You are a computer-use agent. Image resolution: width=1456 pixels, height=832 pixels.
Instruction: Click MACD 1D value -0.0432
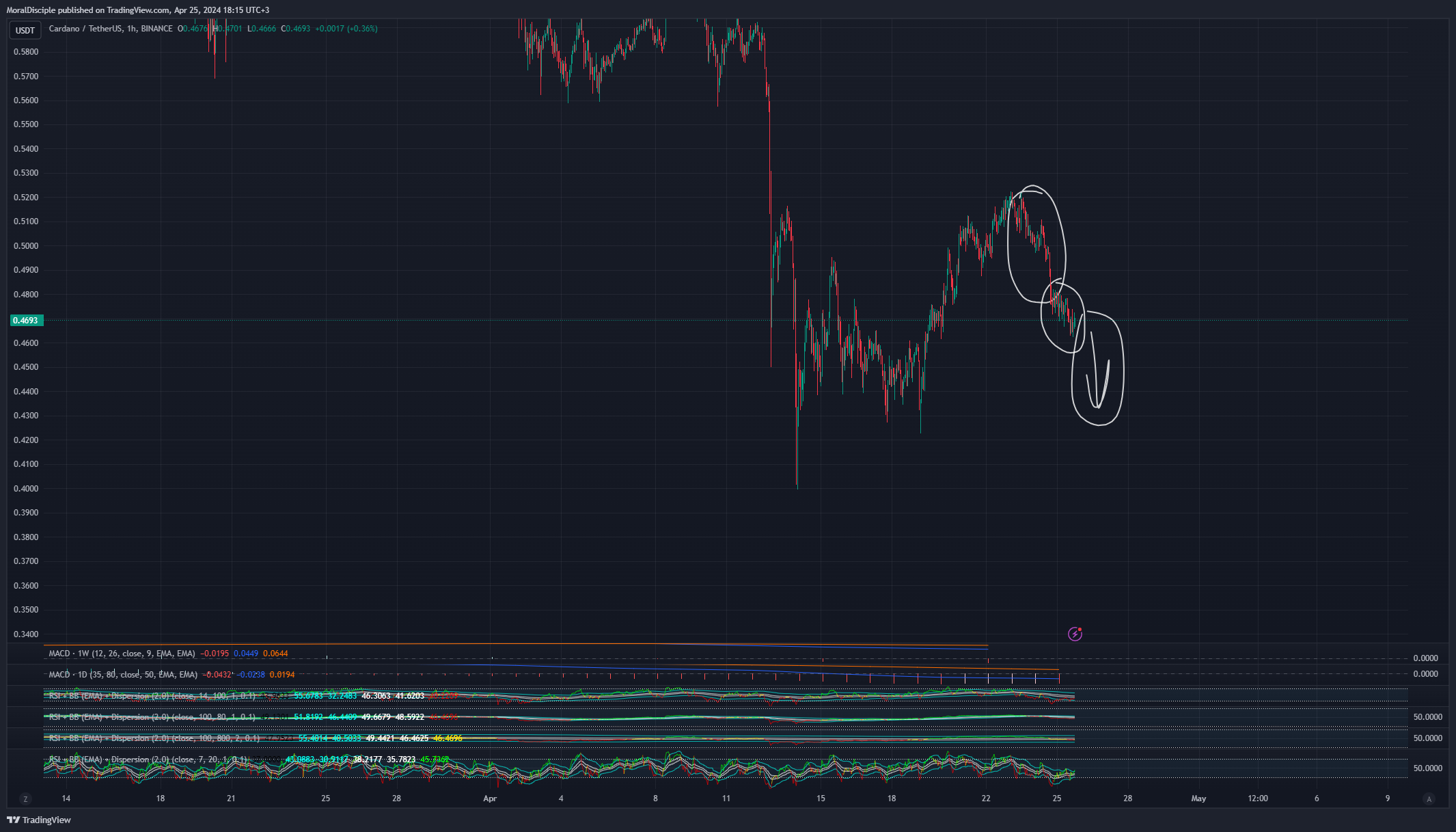click(217, 675)
